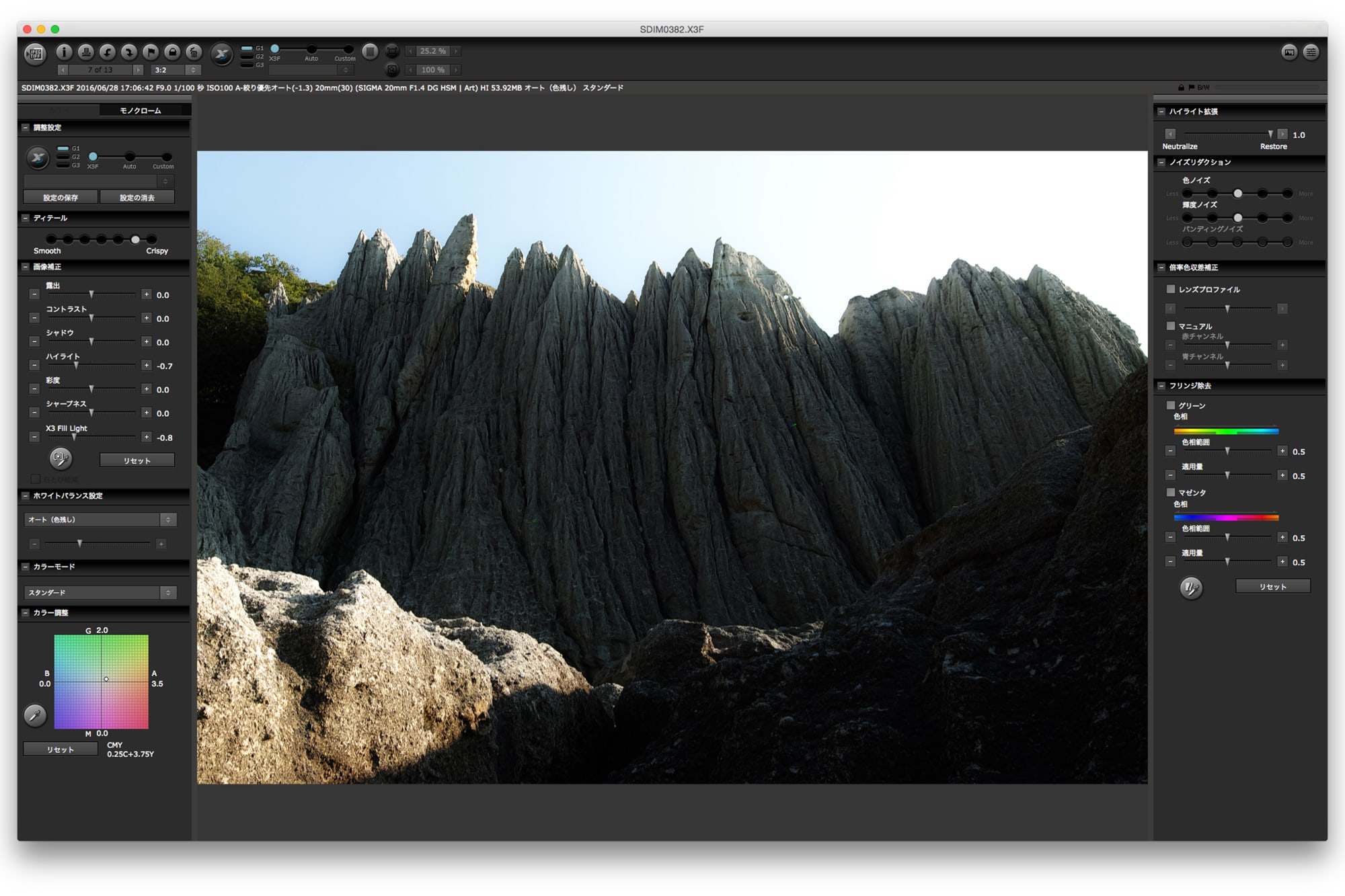Collapse the ディテール panel section
Image resolution: width=1345 pixels, height=896 pixels.
(x=26, y=218)
